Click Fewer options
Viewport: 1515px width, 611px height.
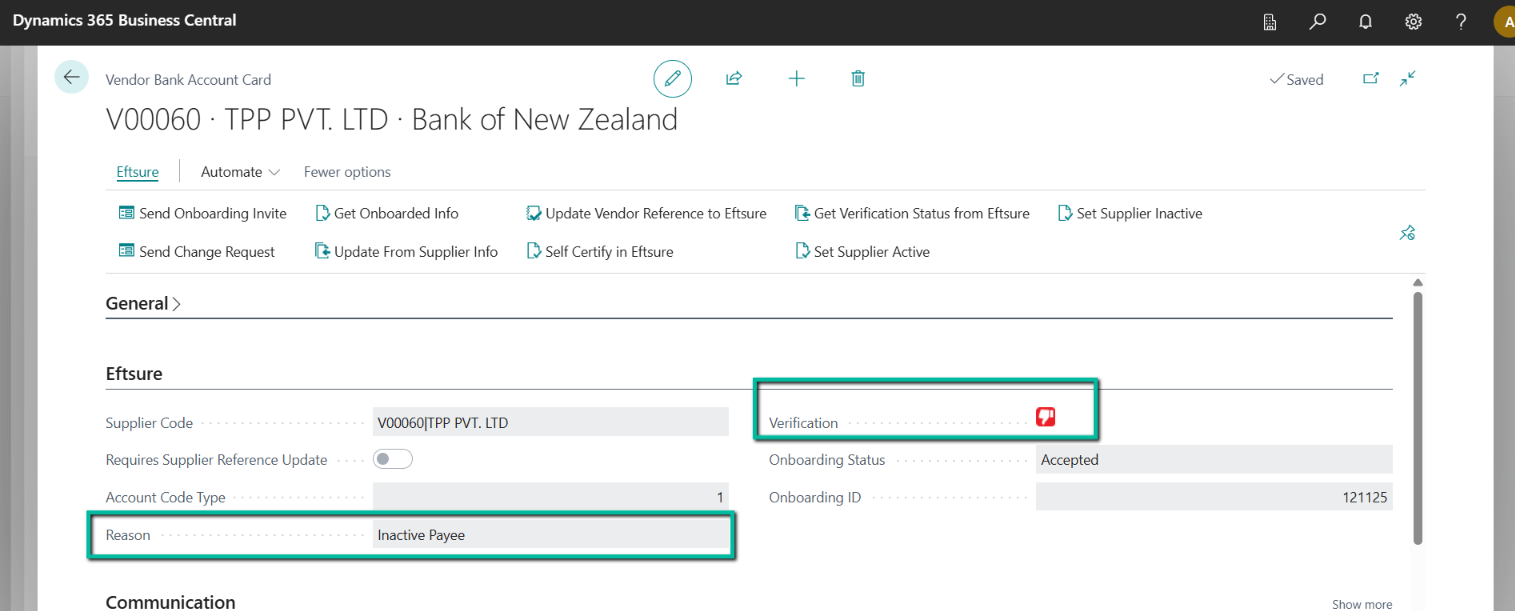point(347,172)
